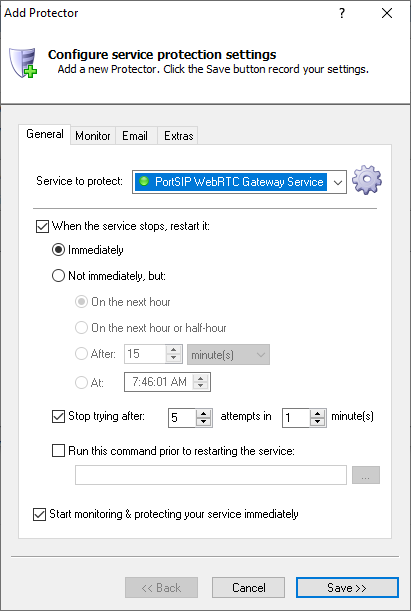Click the green status dot of PortSIP service
The image size is (411, 611).
144,181
